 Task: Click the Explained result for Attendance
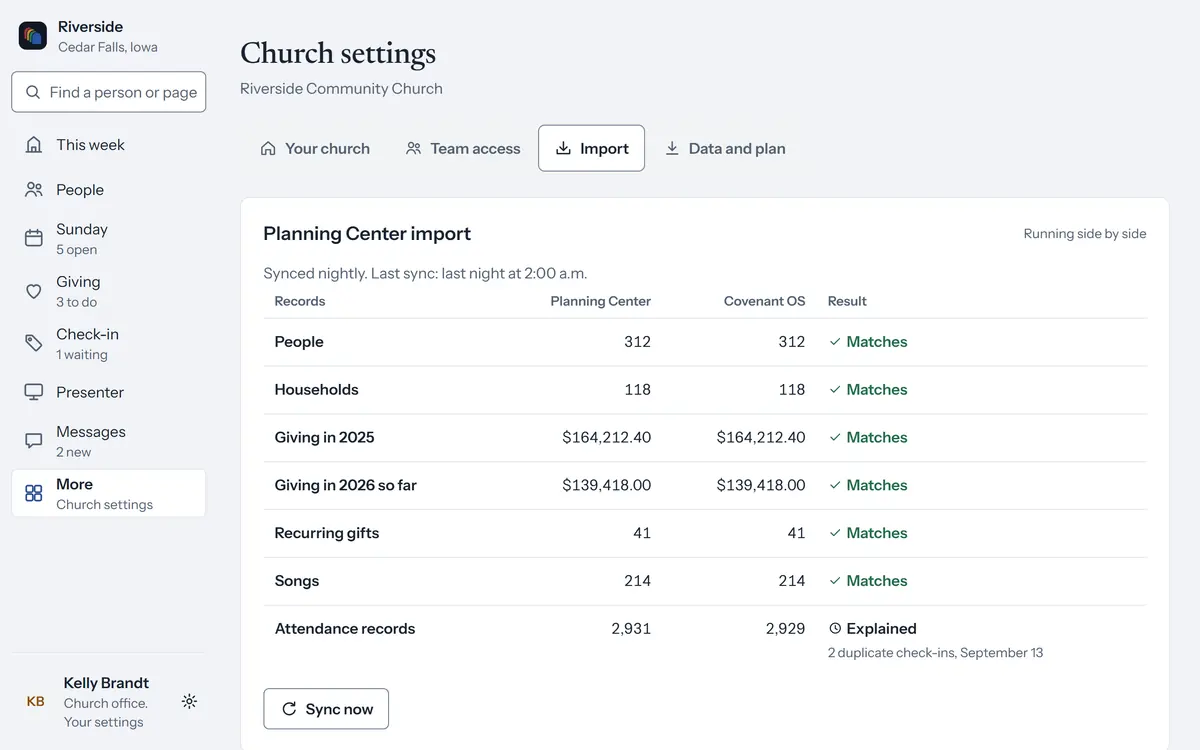tap(873, 629)
